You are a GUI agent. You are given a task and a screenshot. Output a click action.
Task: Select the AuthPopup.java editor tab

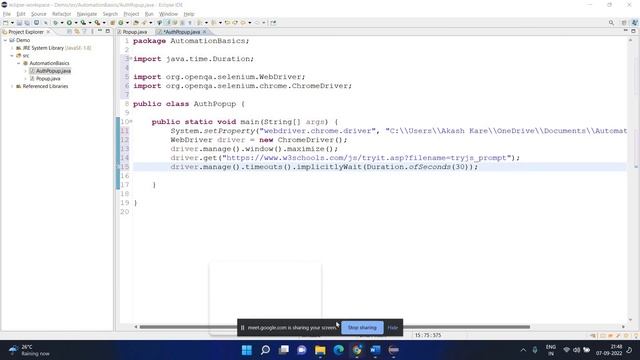coord(181,32)
